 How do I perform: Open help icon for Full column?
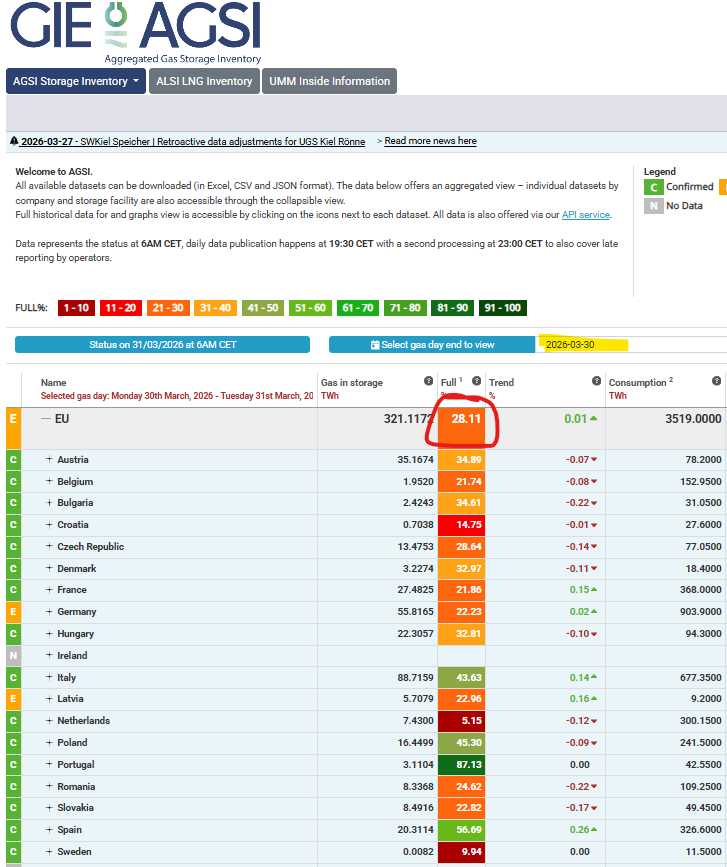click(477, 381)
